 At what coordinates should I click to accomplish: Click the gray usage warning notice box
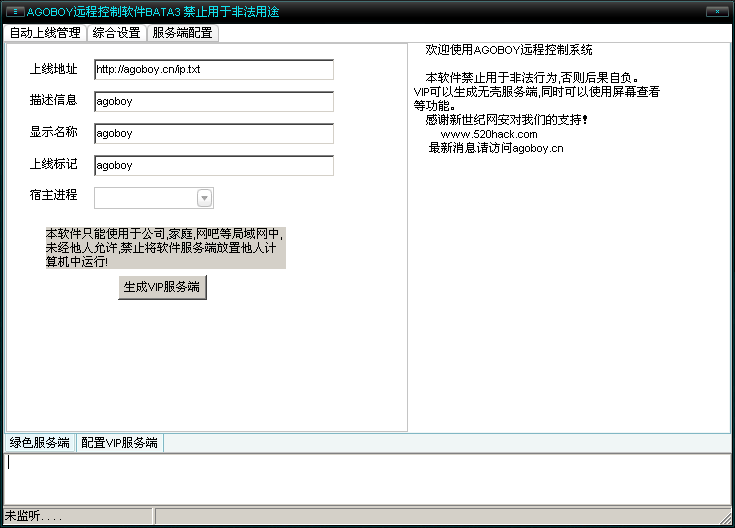point(165,248)
